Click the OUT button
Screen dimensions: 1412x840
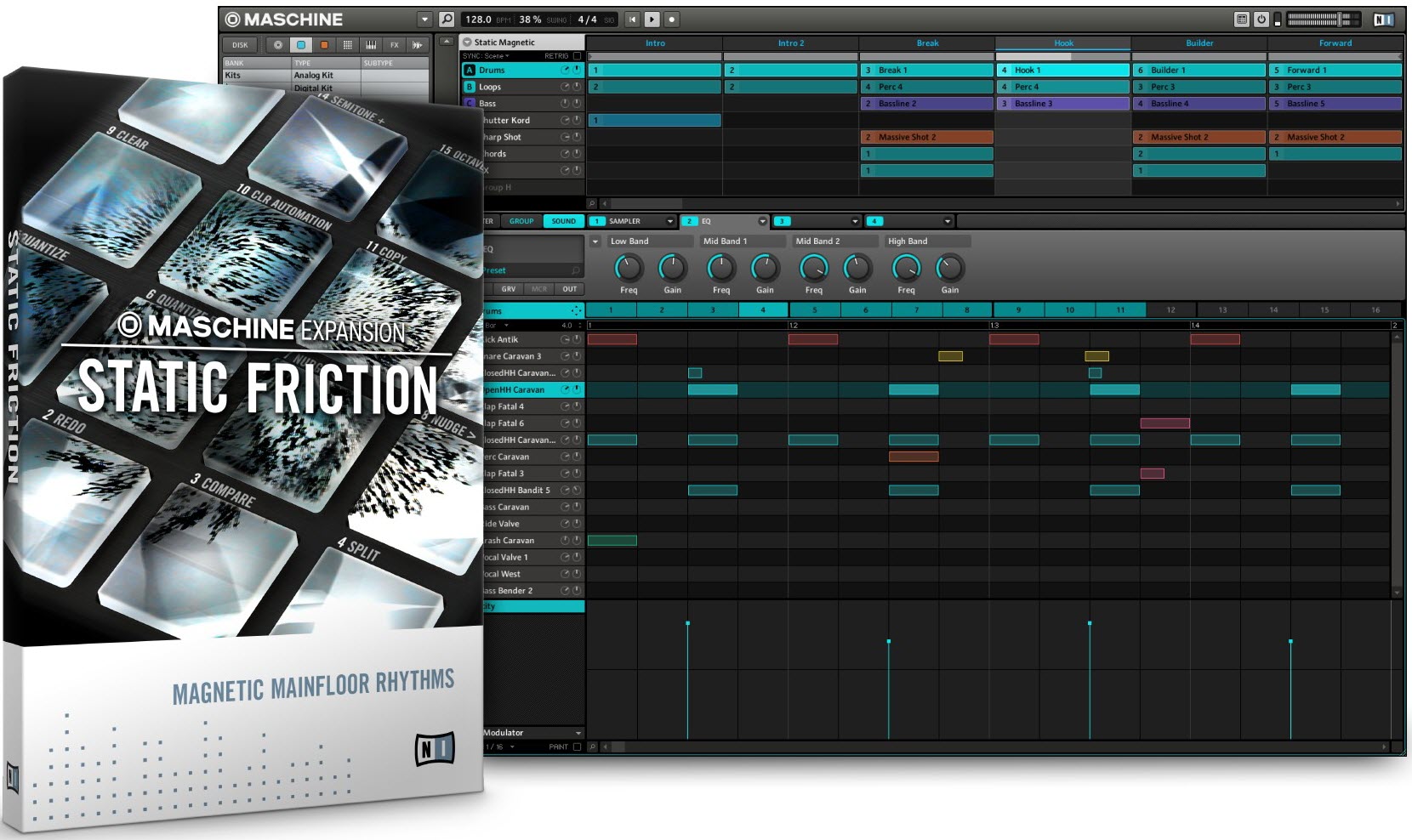click(x=570, y=289)
